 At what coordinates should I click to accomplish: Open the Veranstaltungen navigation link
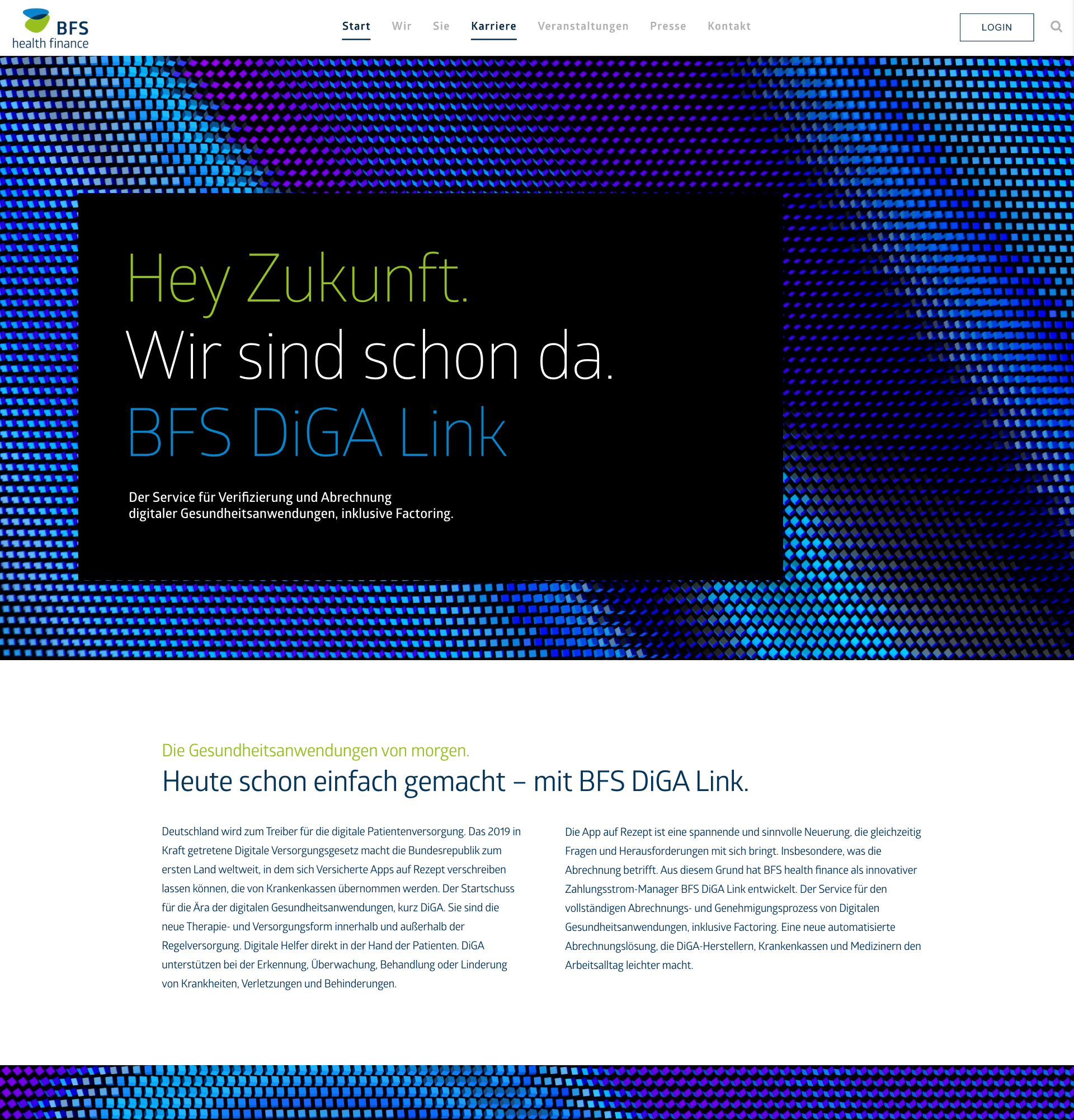point(583,26)
